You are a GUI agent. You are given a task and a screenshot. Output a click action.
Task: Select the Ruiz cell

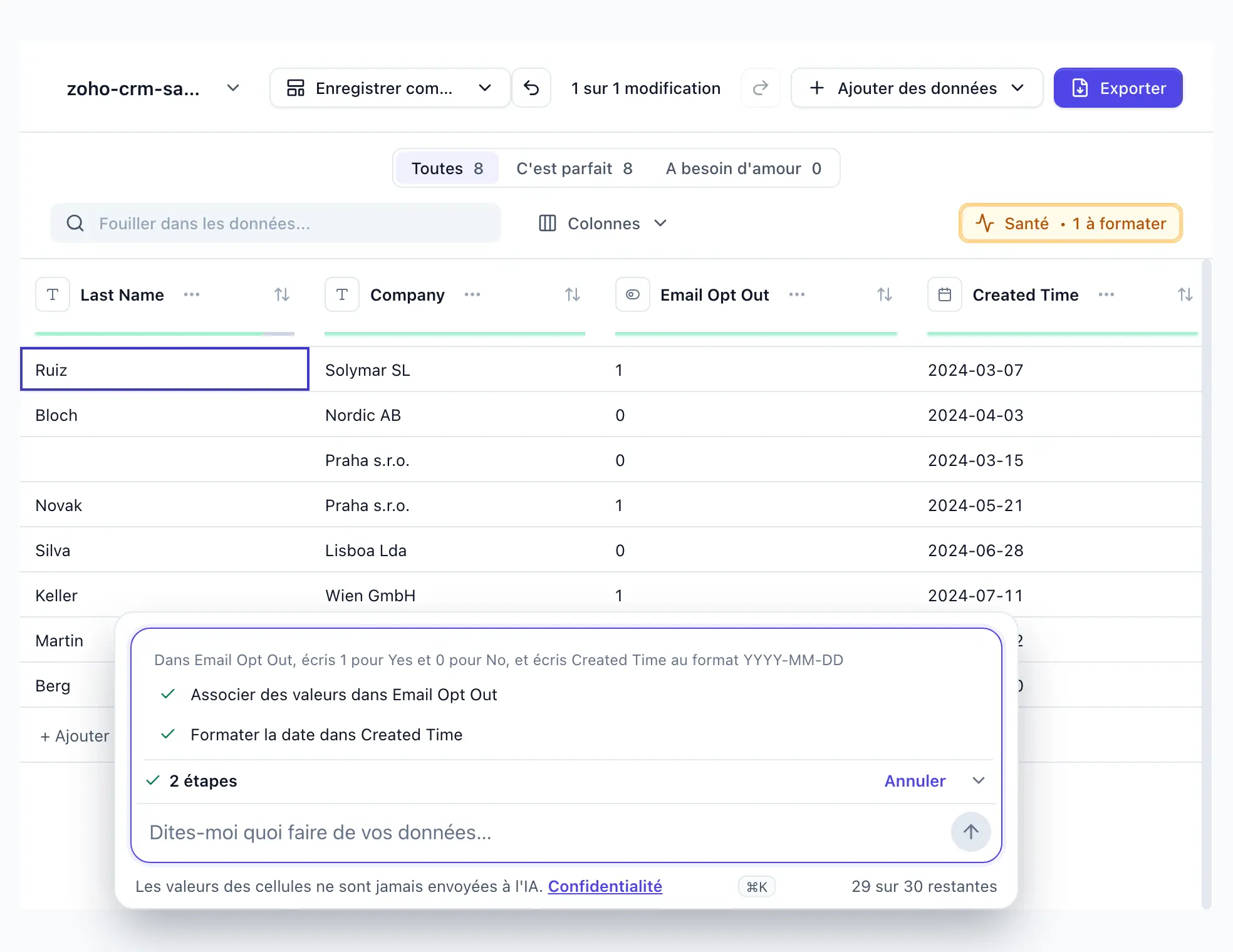pyautogui.click(x=165, y=370)
